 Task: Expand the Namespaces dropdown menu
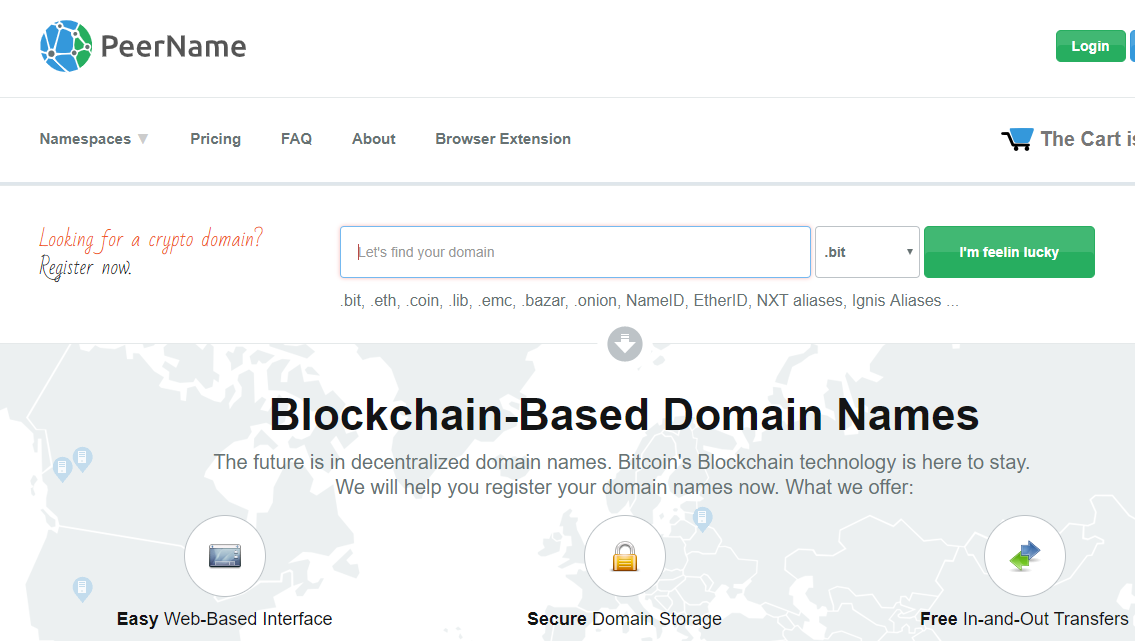click(93, 139)
